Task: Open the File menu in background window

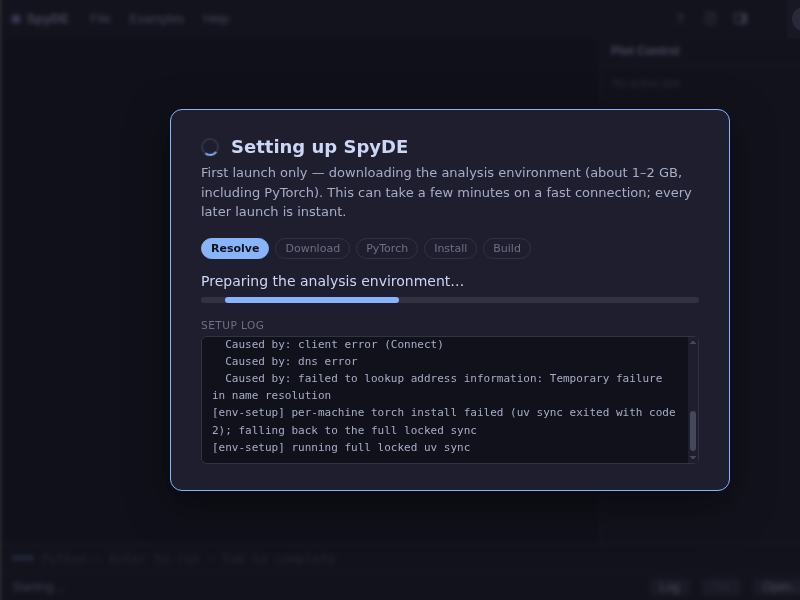Action: point(100,19)
